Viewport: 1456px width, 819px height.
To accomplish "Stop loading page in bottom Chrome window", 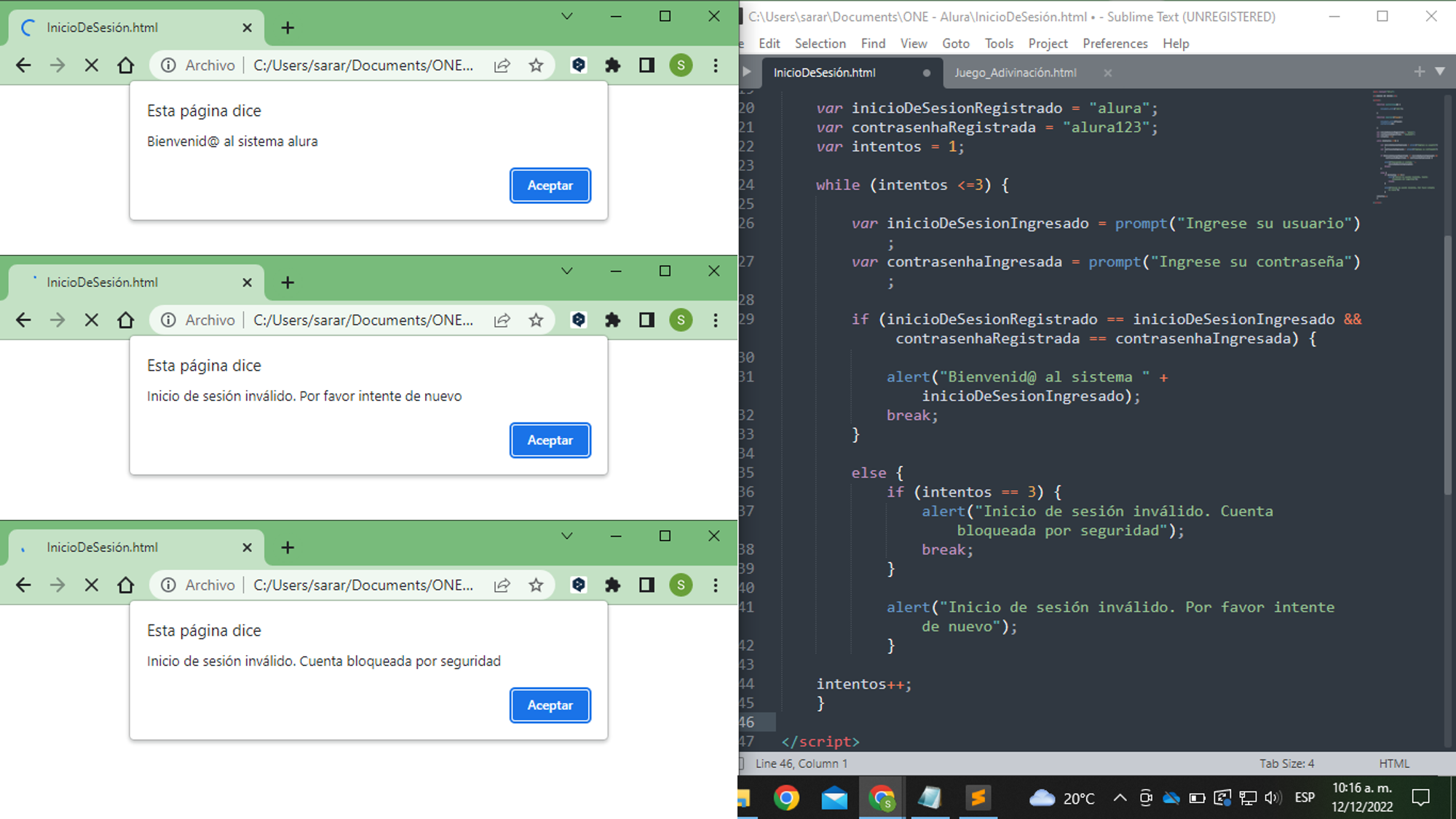I will point(92,585).
